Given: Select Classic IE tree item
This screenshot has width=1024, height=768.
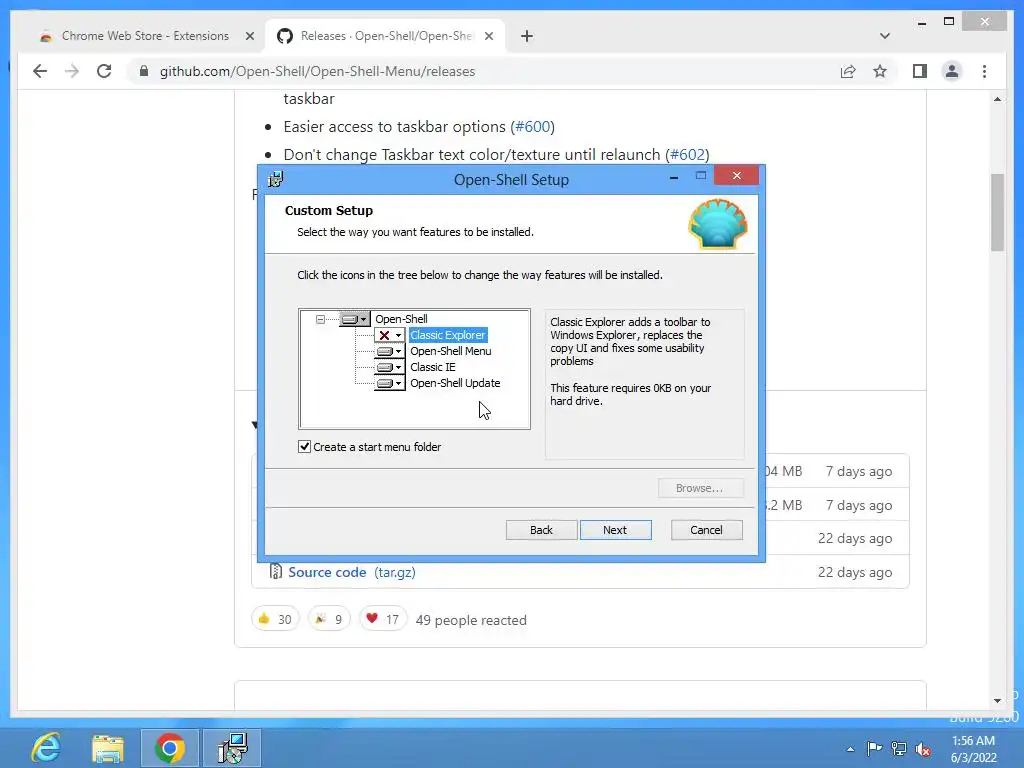Looking at the screenshot, I should click(x=433, y=367).
